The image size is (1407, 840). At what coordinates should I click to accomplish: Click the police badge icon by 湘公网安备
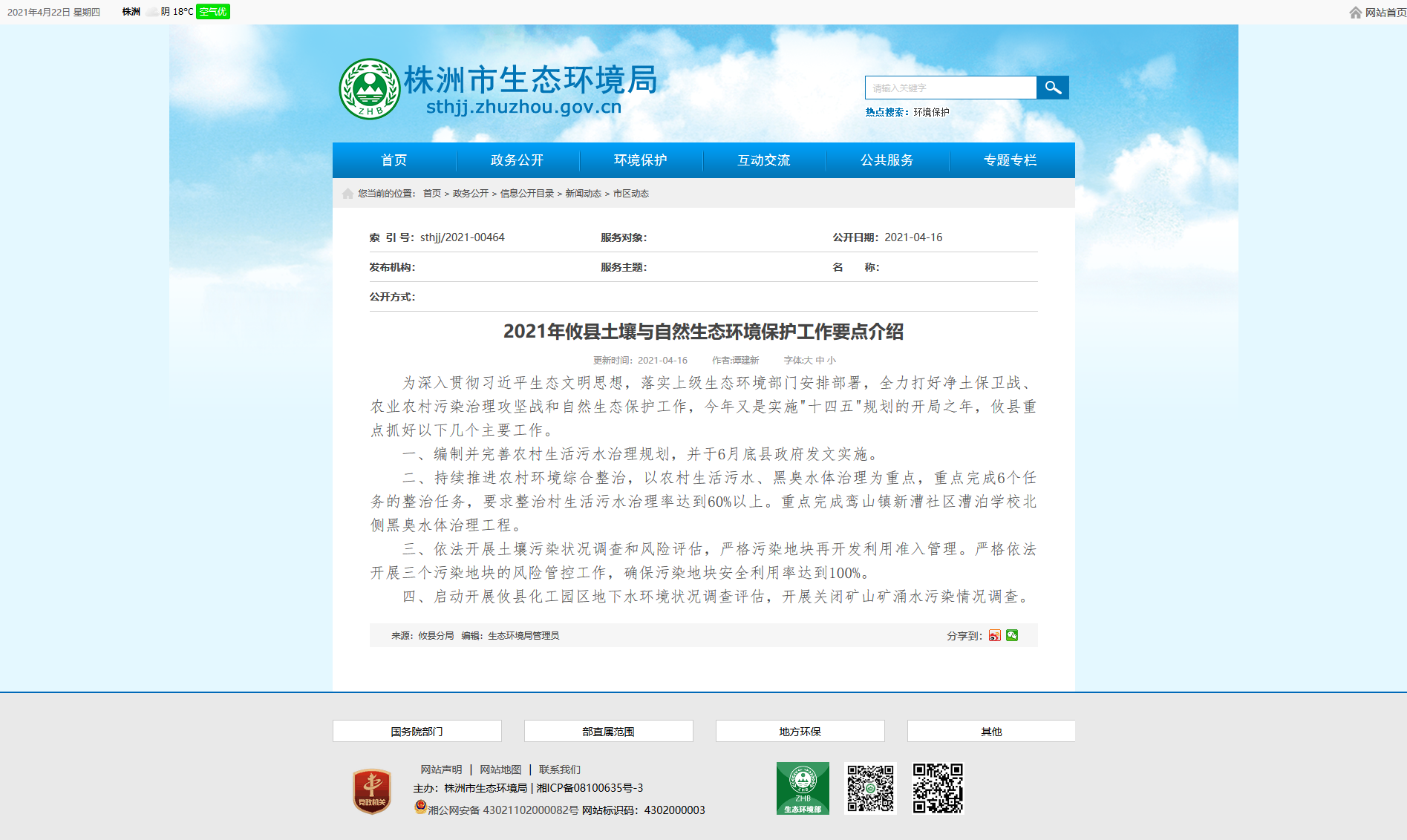(420, 807)
